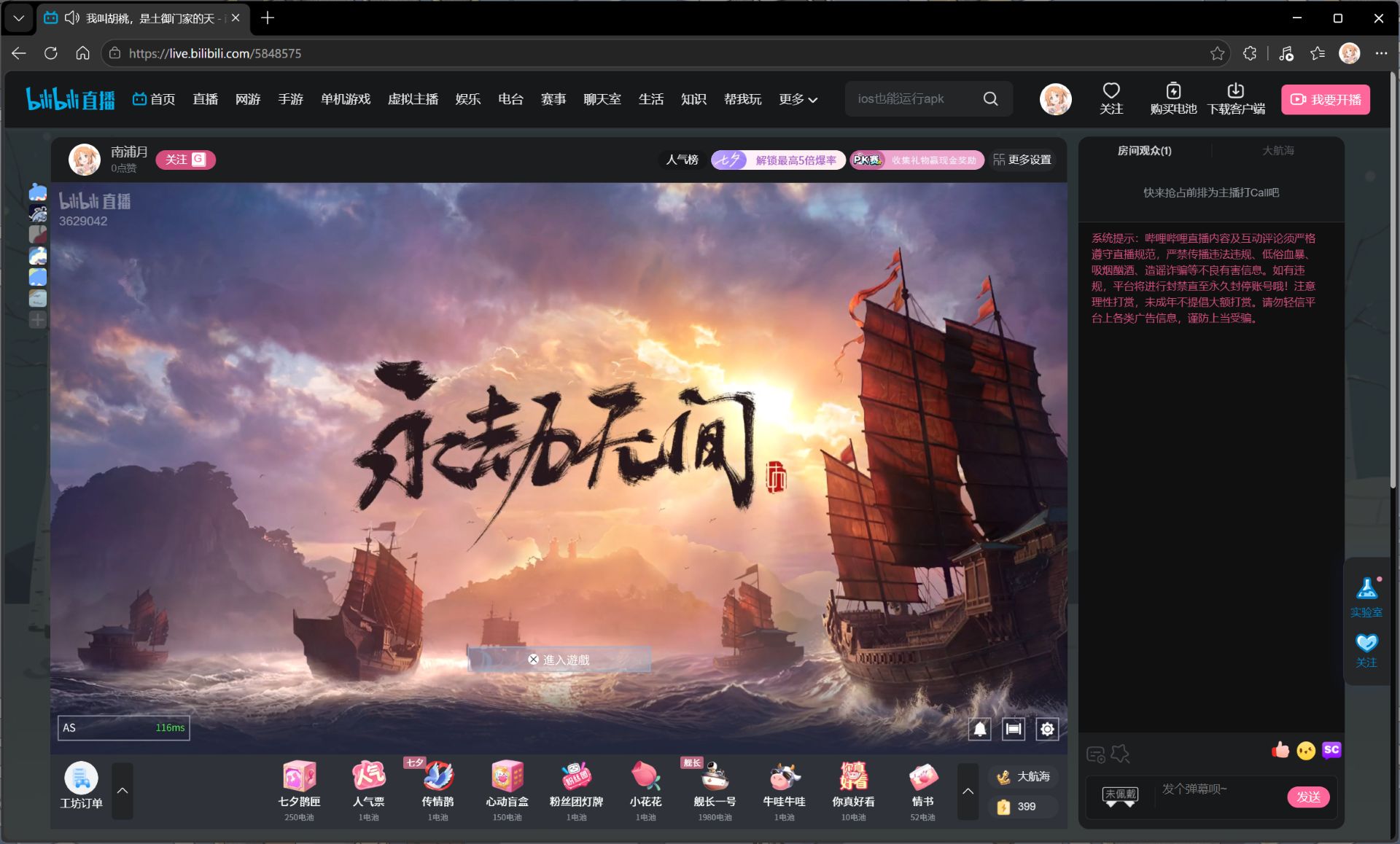The height and width of the screenshot is (844, 1400).
Task: Click the bell notification icon on the video
Action: (980, 729)
